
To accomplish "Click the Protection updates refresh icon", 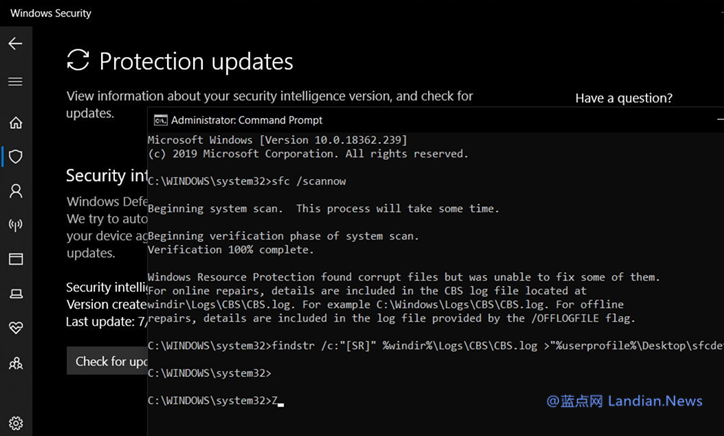I will (x=78, y=61).
